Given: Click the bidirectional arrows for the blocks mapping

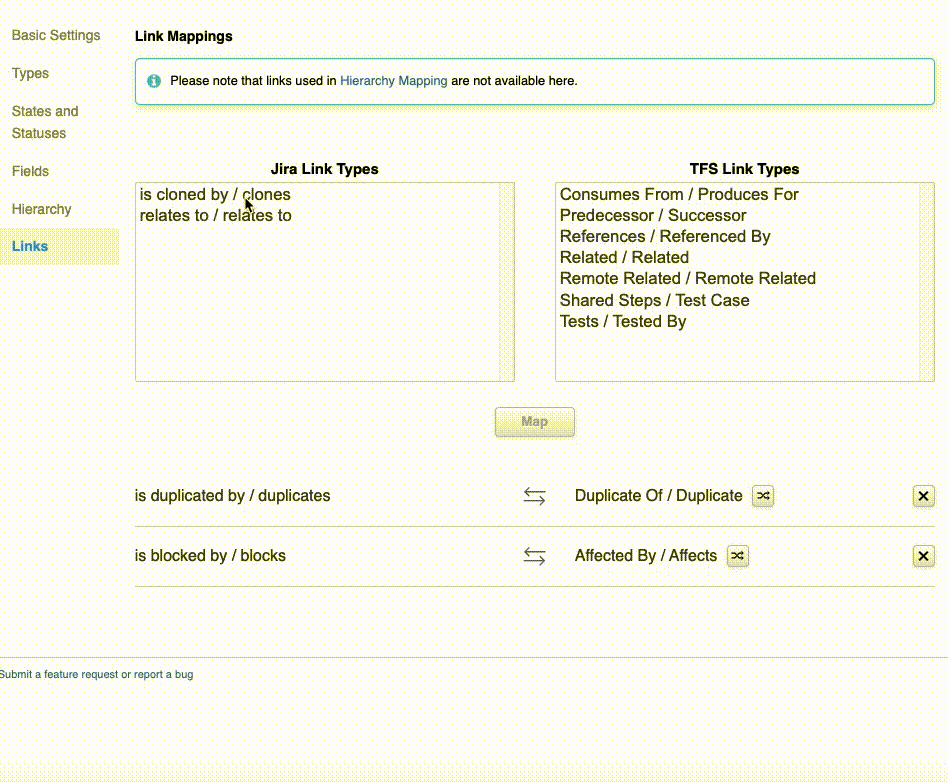Looking at the screenshot, I should (x=534, y=556).
